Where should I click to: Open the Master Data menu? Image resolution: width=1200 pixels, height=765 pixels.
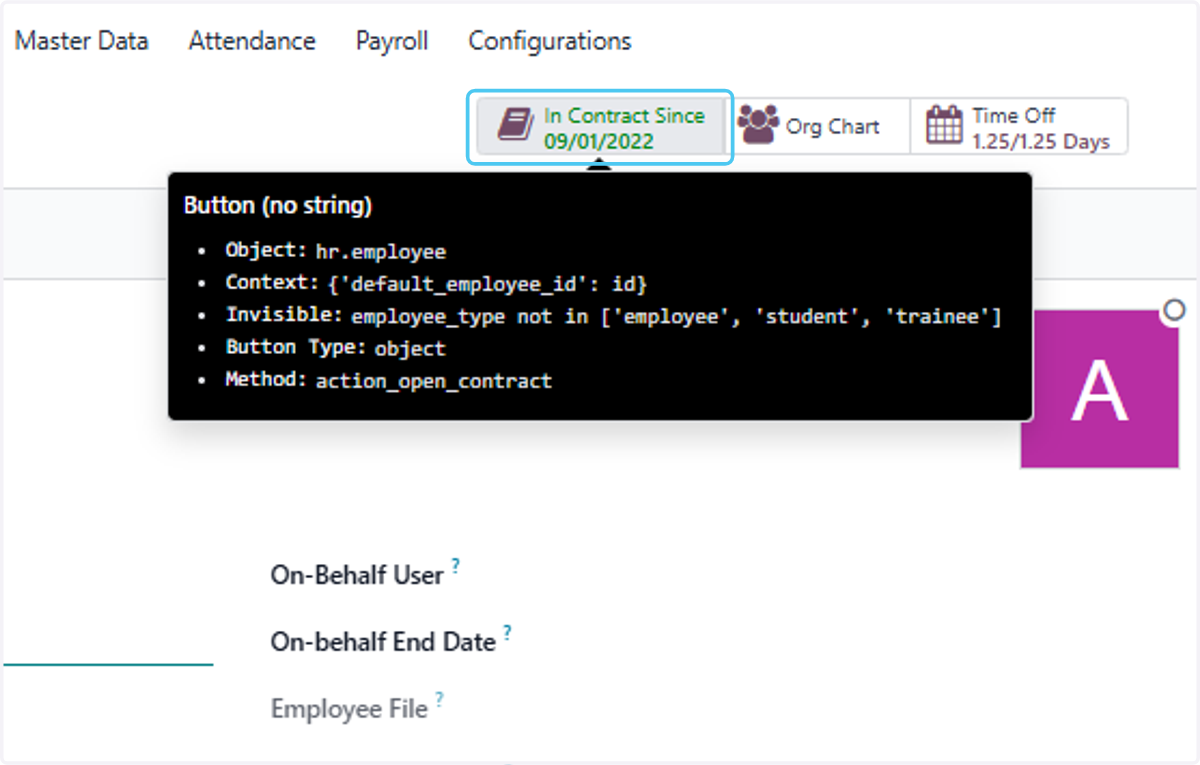click(82, 41)
